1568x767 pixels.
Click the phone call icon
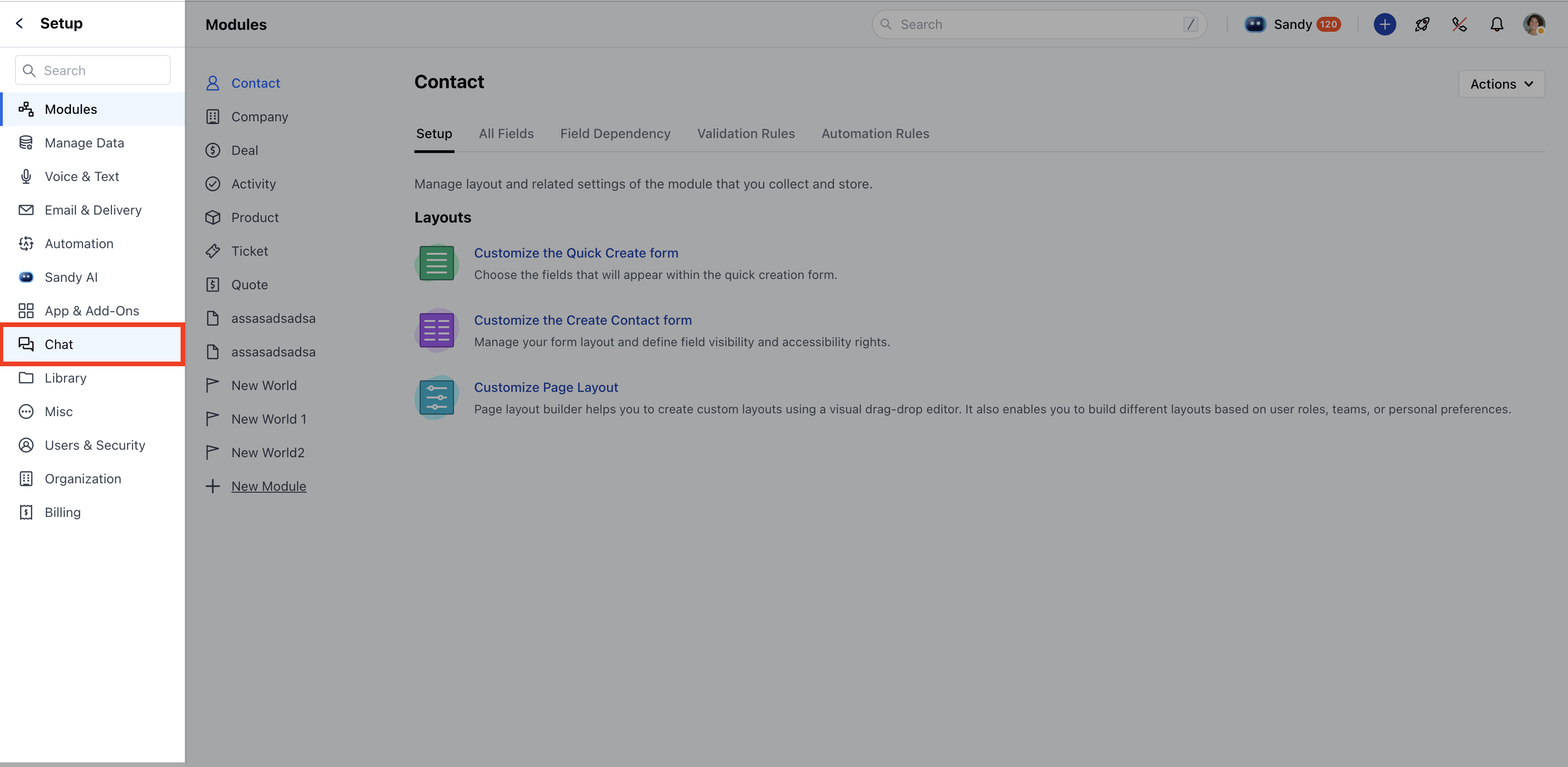pos(1459,24)
